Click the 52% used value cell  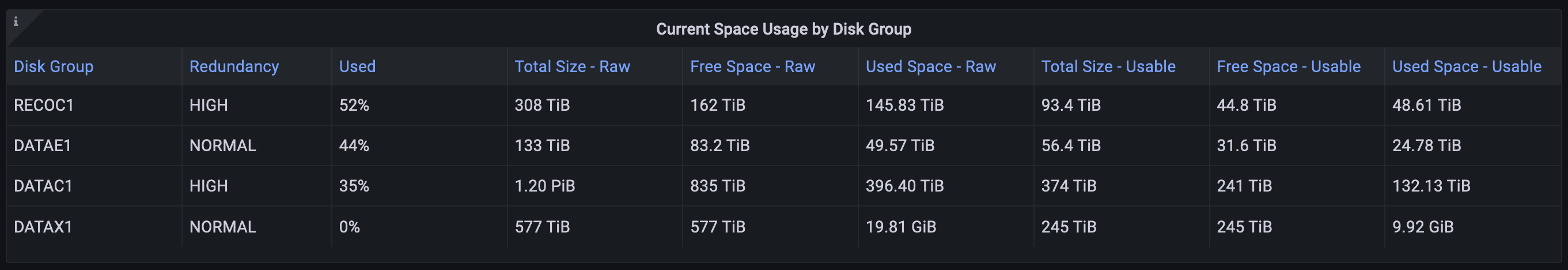click(354, 106)
